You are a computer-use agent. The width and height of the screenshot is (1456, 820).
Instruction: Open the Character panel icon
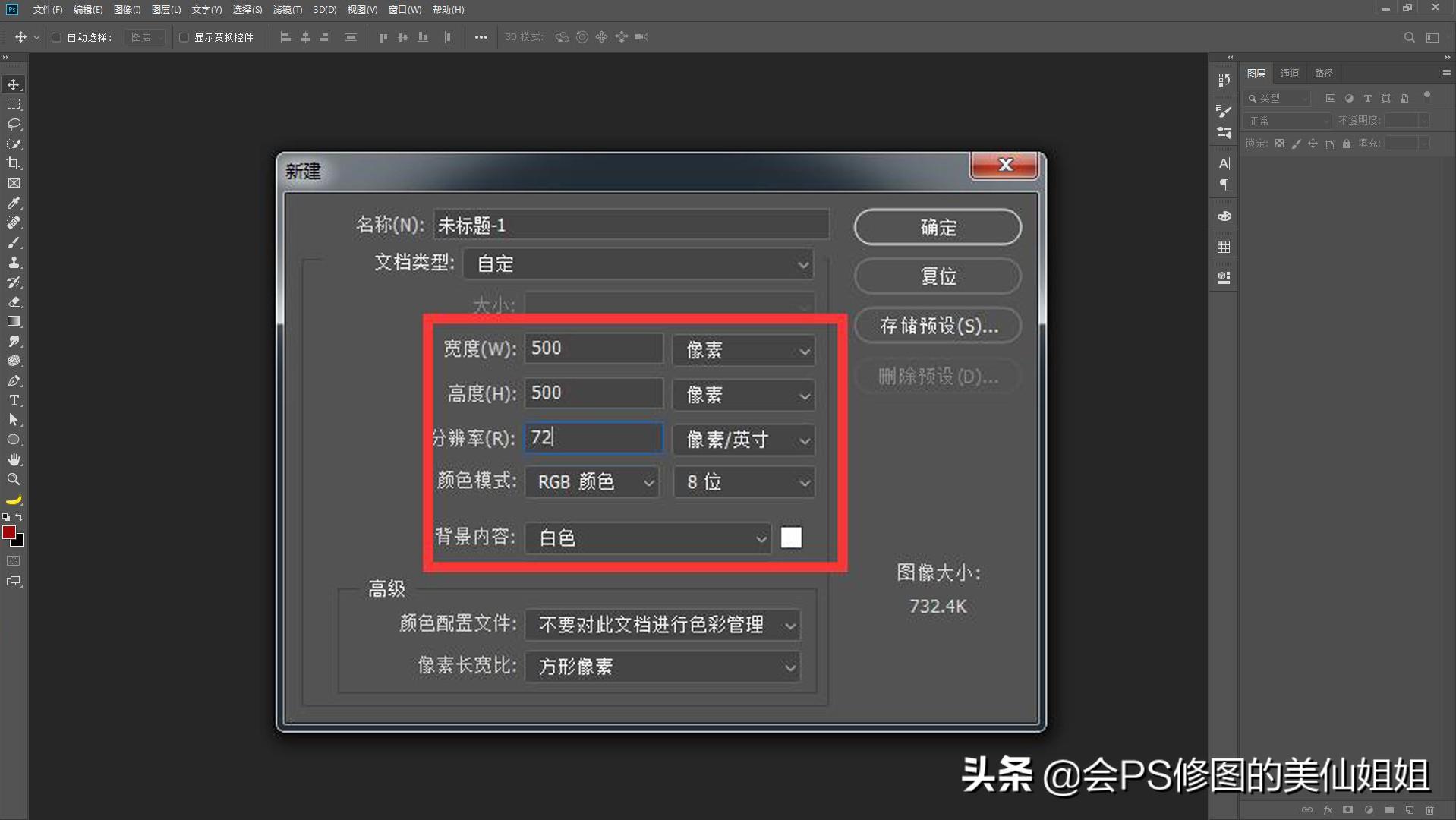click(1224, 163)
